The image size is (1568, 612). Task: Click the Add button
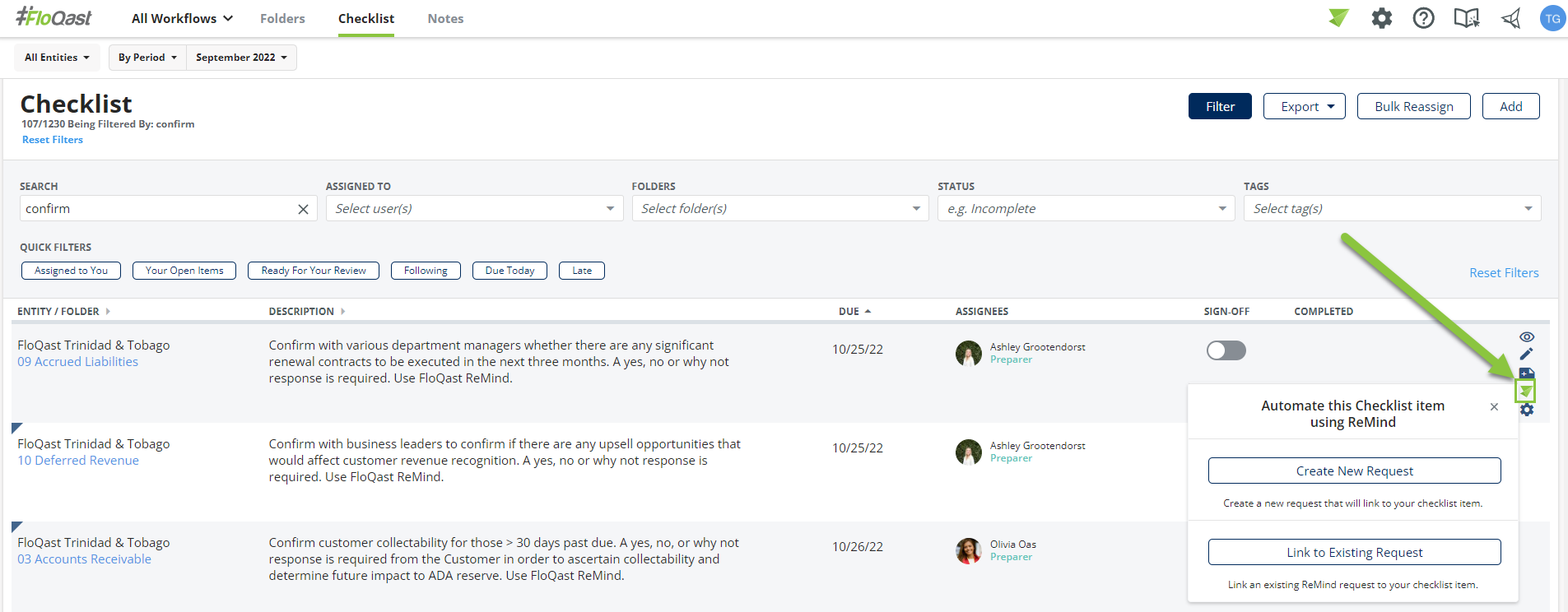(x=1511, y=106)
